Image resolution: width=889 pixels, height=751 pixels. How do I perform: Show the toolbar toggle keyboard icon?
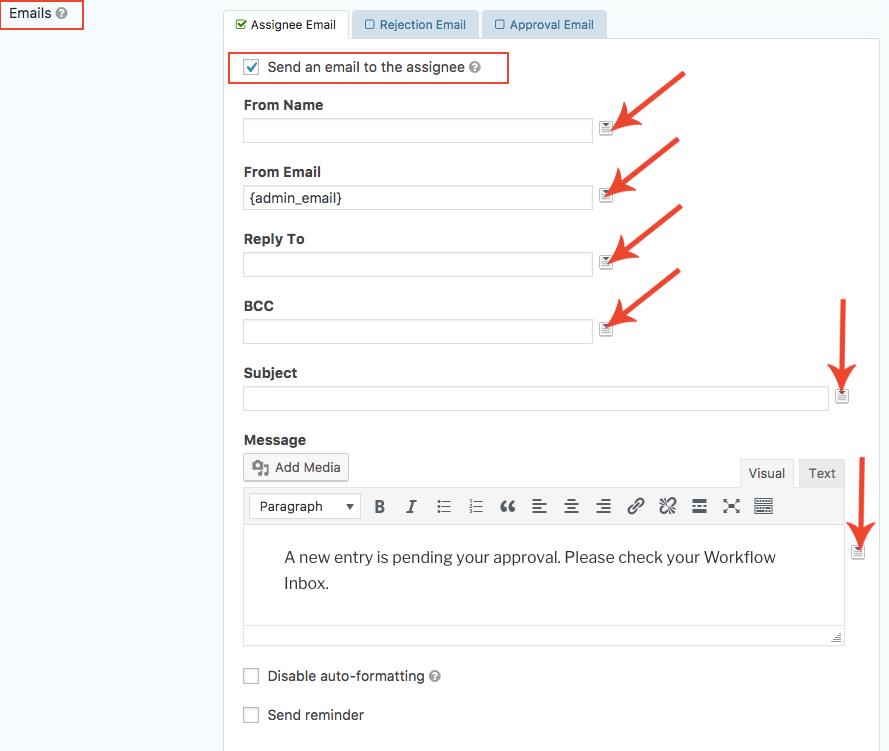763,507
